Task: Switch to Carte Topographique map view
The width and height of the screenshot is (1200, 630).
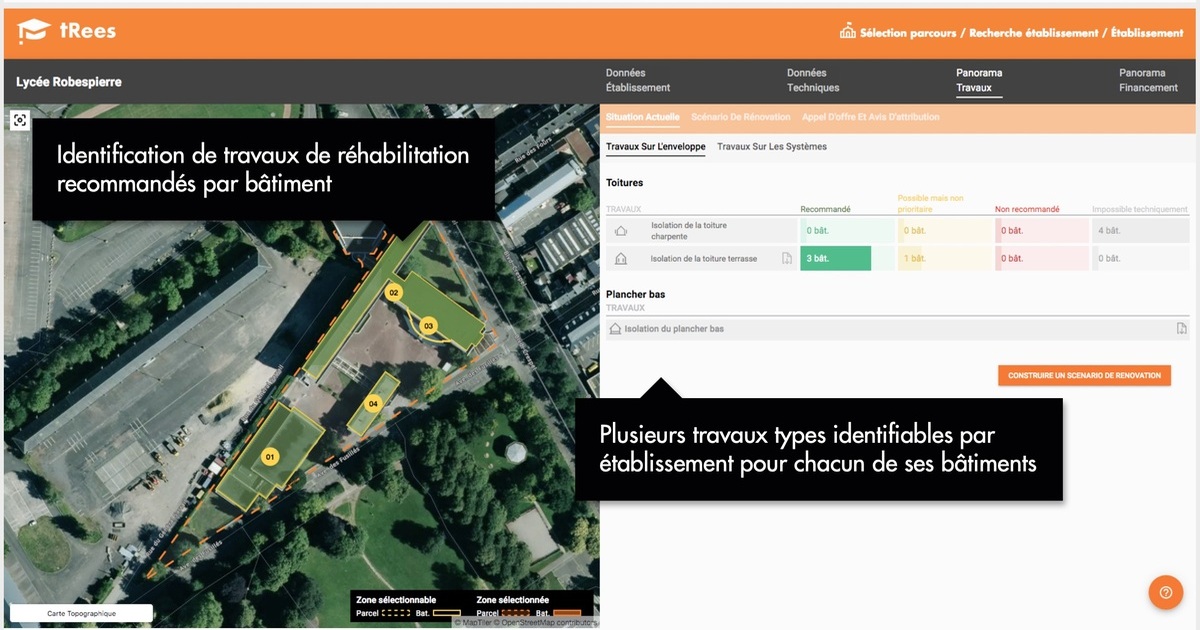Action: click(81, 613)
